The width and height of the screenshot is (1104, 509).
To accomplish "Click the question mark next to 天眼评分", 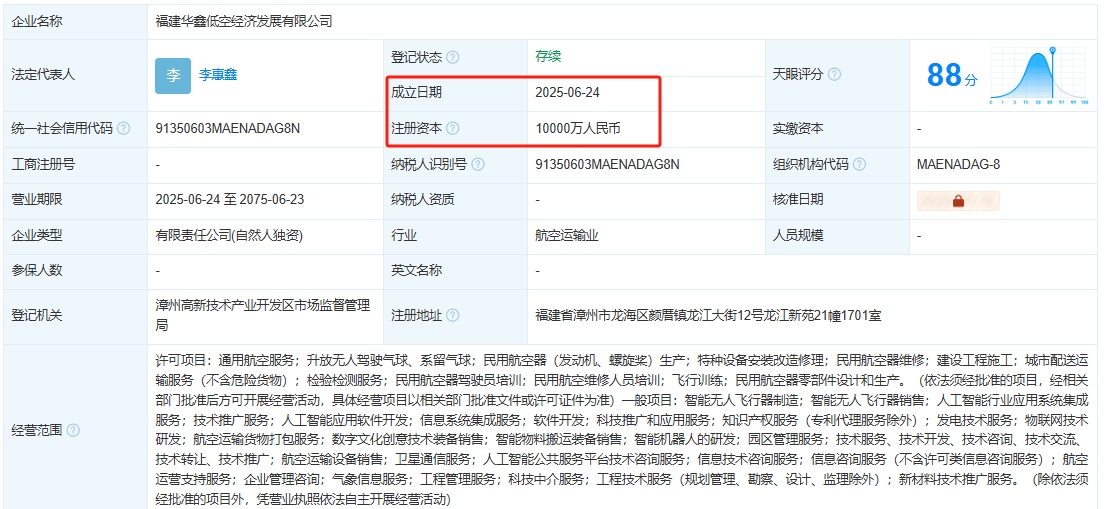I will [834, 75].
